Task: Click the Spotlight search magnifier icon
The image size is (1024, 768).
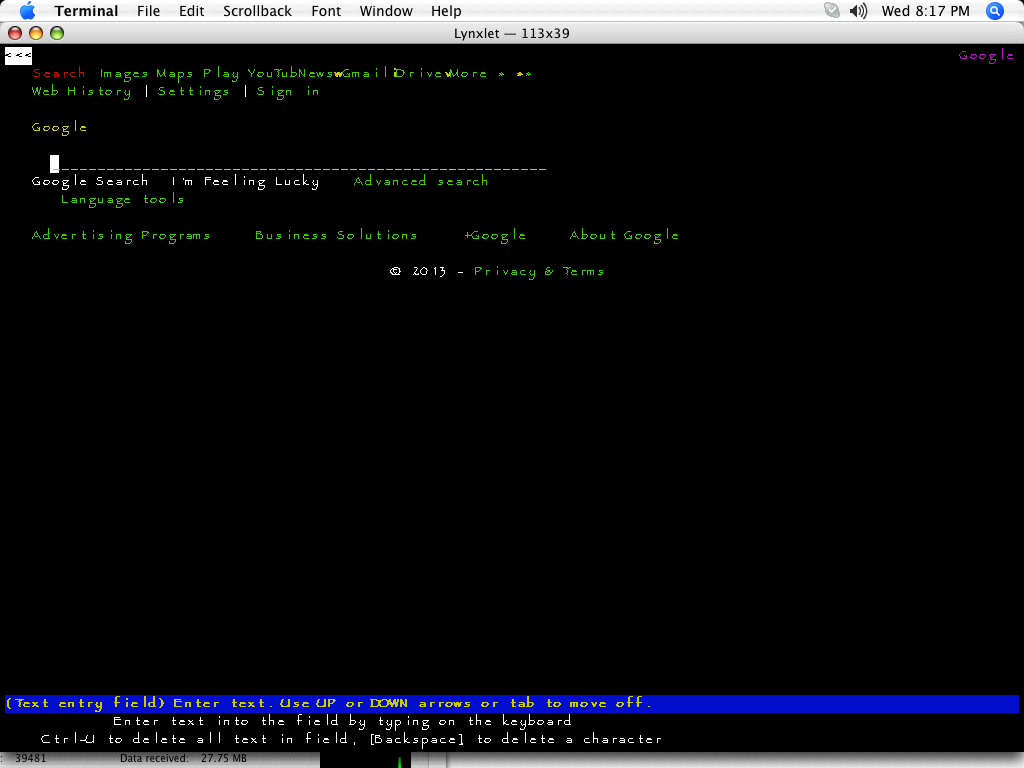Action: click(x=994, y=11)
